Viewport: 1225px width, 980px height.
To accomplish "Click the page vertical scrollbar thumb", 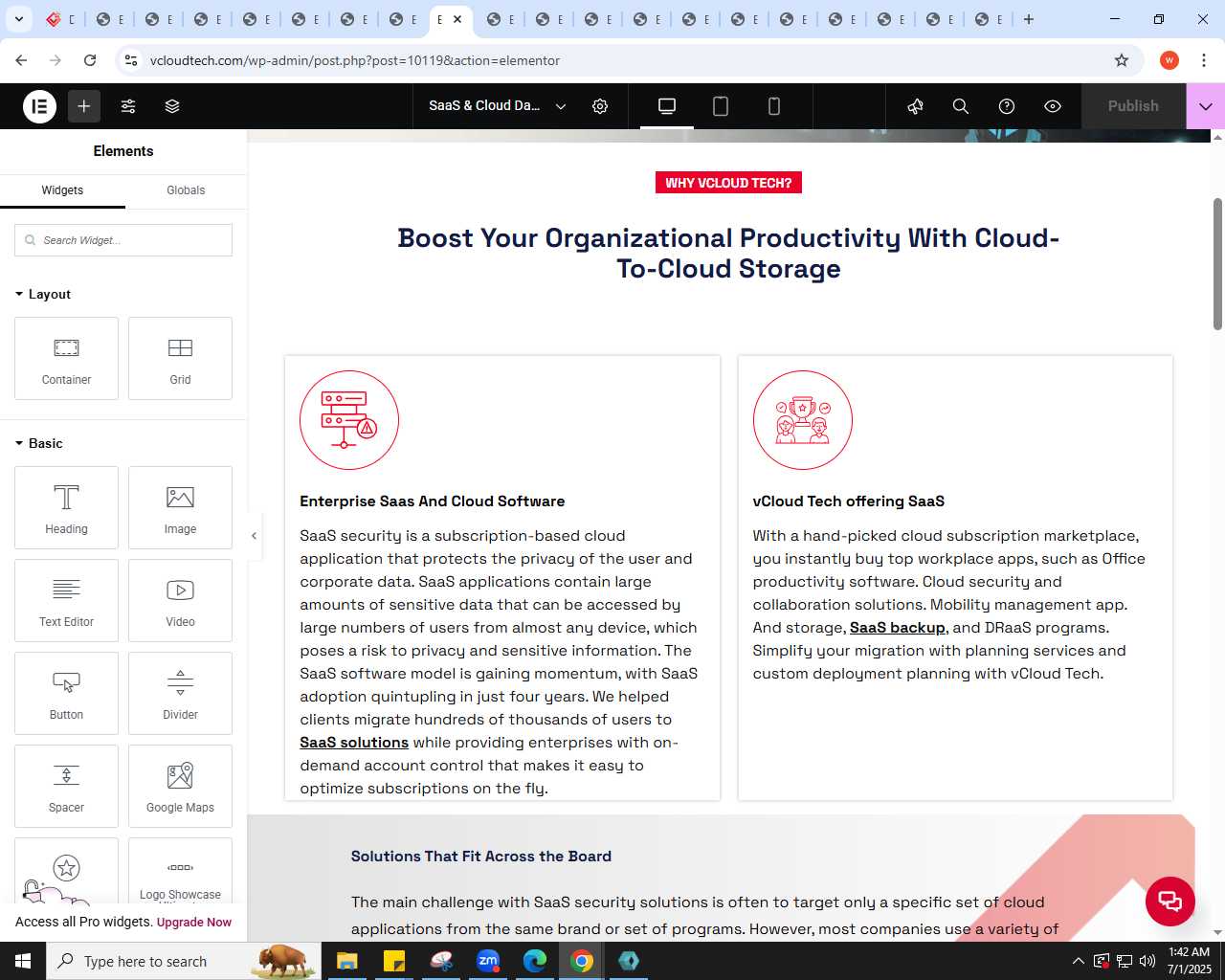I will [1217, 264].
